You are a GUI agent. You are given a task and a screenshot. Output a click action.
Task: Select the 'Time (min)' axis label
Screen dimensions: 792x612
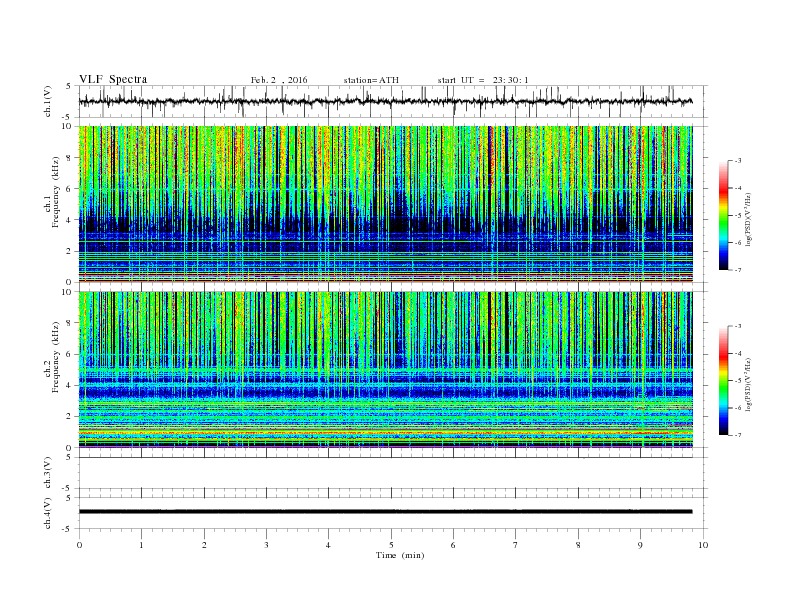(x=400, y=555)
